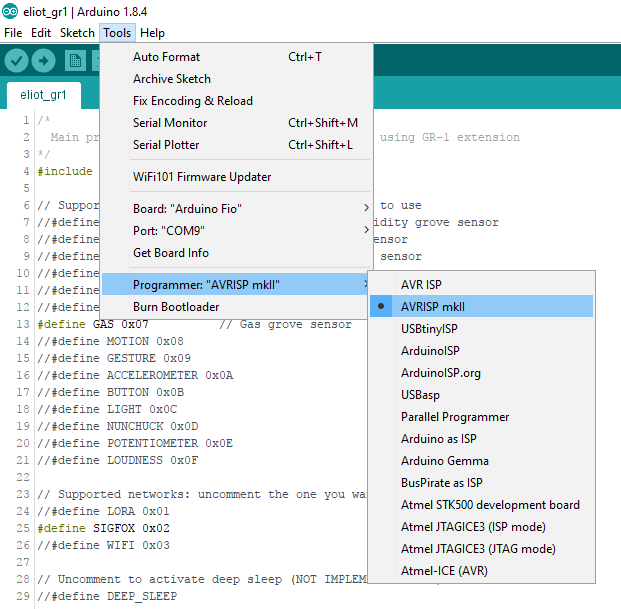This screenshot has height=609, width=621.
Task: Click code line '//#define ACCELEROMETER 0x0A'
Action: (x=135, y=375)
